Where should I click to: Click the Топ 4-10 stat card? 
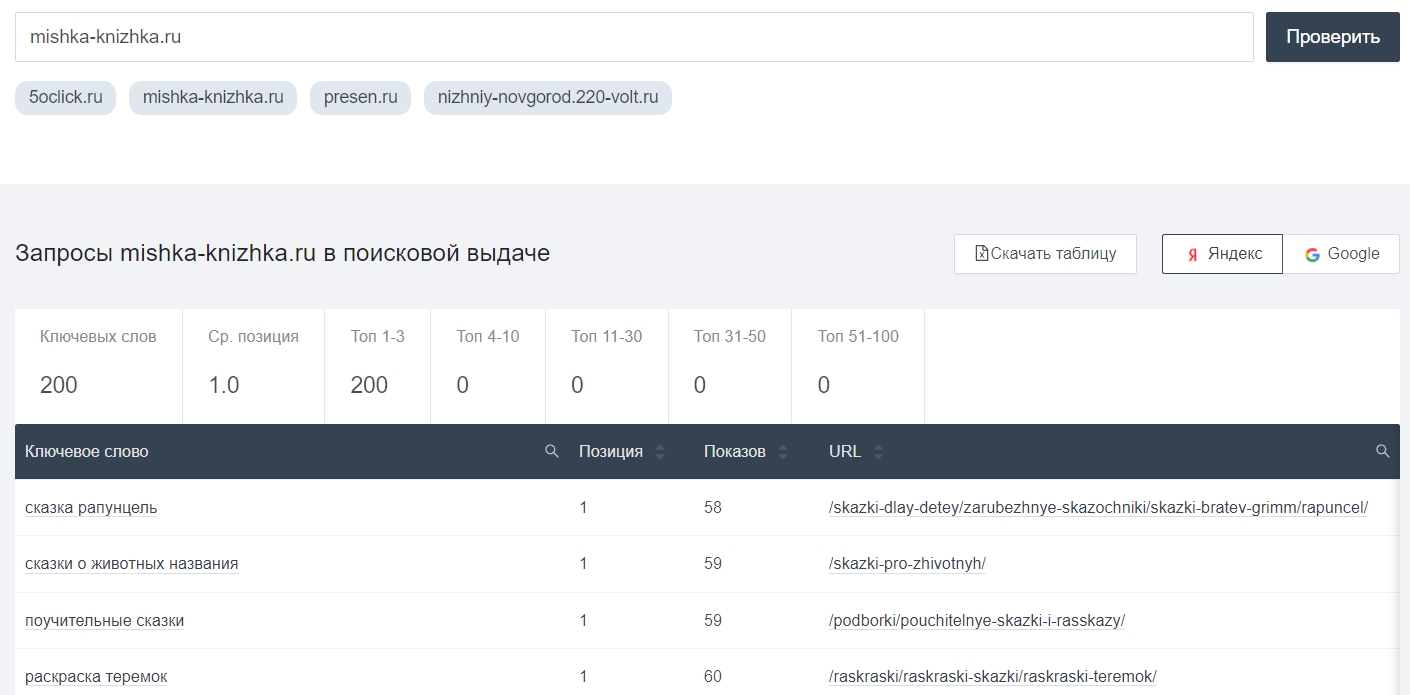[x=488, y=366]
